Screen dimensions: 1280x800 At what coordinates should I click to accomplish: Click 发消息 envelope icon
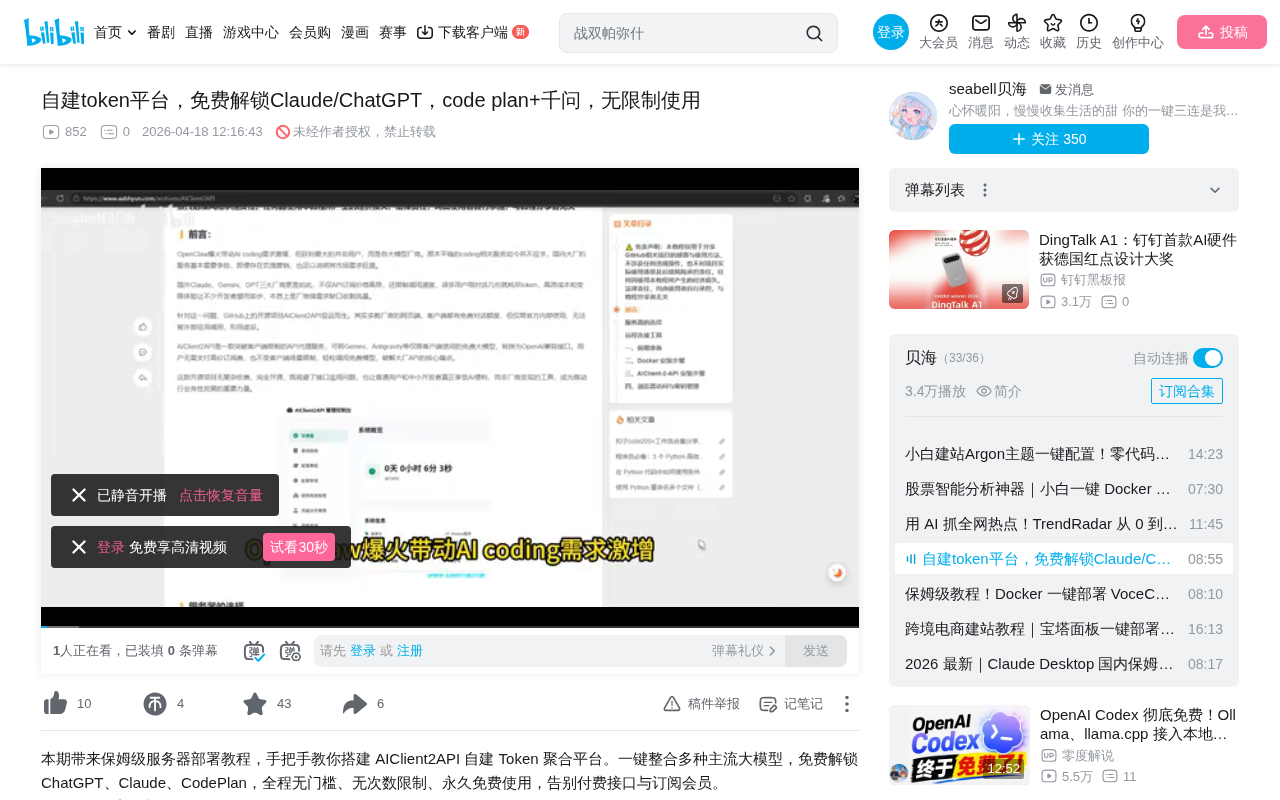(x=1045, y=89)
